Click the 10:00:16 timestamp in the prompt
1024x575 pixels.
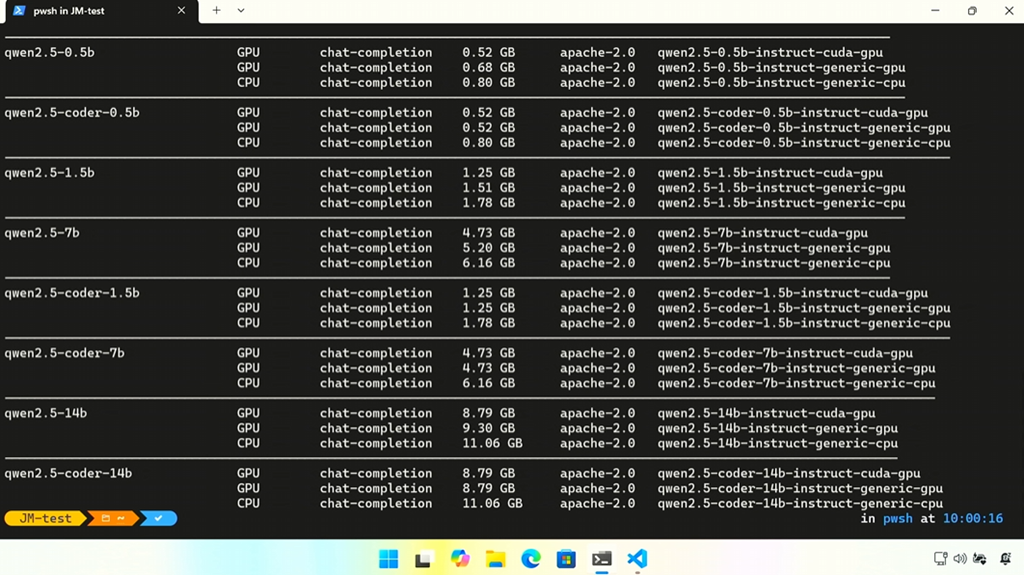click(x=972, y=518)
